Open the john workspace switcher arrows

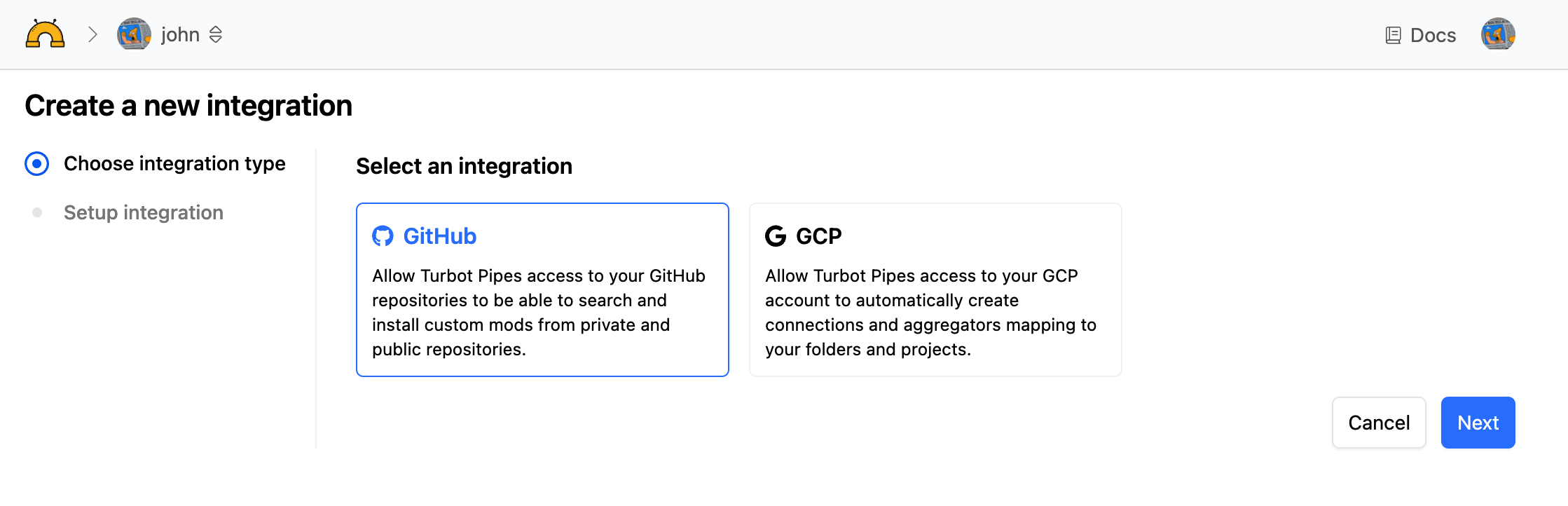click(x=216, y=34)
